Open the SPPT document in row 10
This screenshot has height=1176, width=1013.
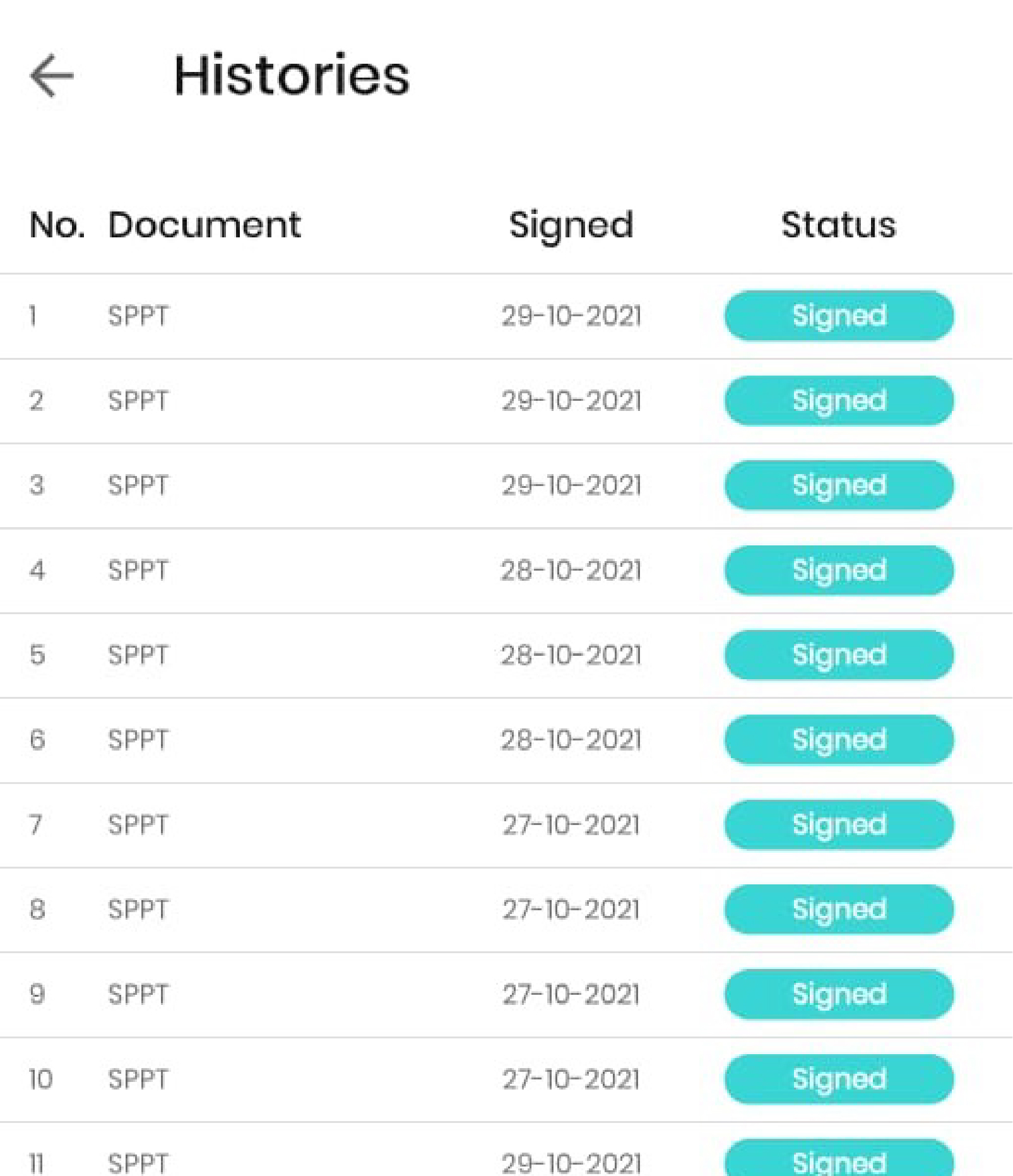tap(138, 1079)
